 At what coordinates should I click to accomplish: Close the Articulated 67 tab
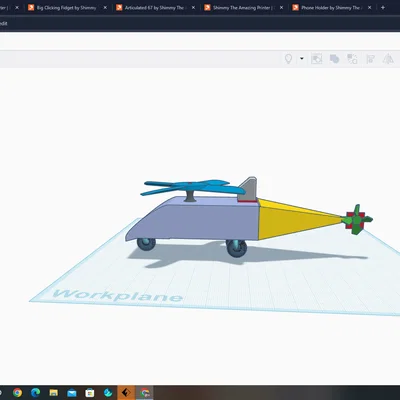tap(193, 7)
